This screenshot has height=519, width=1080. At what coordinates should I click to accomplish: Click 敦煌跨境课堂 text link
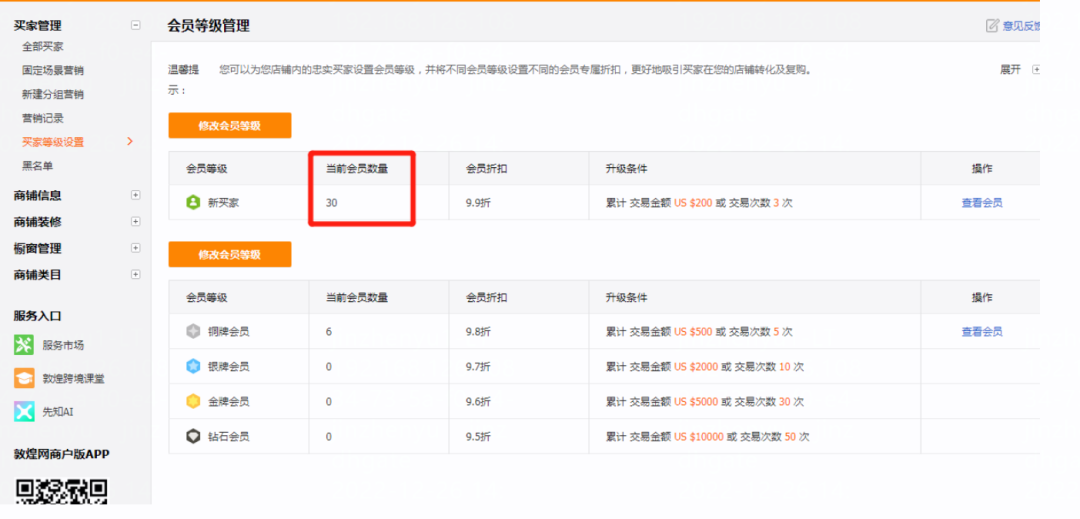(x=74, y=378)
